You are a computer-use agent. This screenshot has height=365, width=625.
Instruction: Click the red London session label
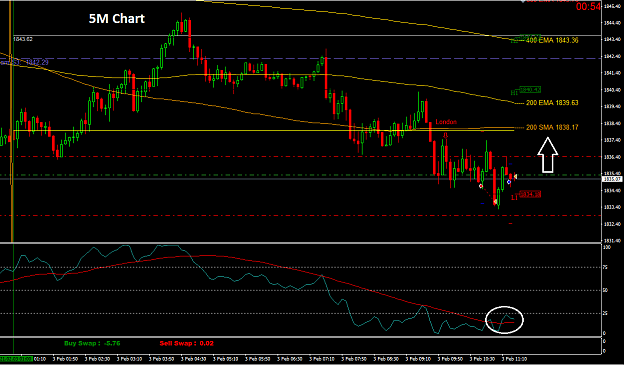(446, 122)
